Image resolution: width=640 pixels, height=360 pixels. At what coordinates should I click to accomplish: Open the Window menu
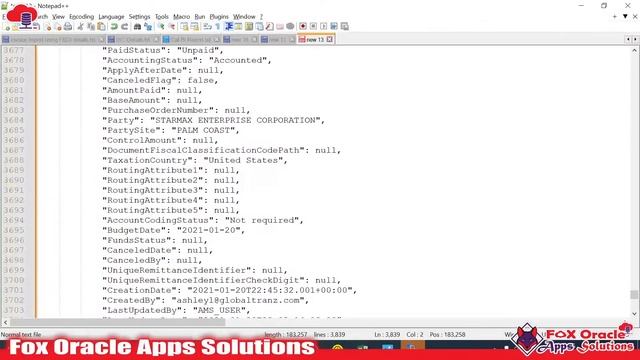tap(244, 17)
